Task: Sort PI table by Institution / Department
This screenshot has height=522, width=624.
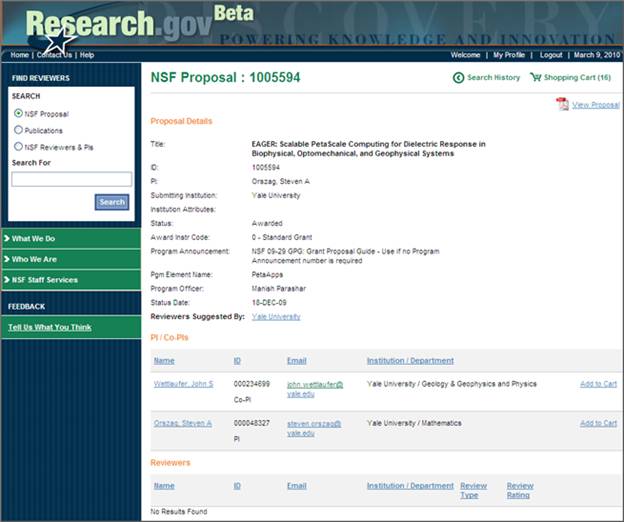Action: click(409, 360)
